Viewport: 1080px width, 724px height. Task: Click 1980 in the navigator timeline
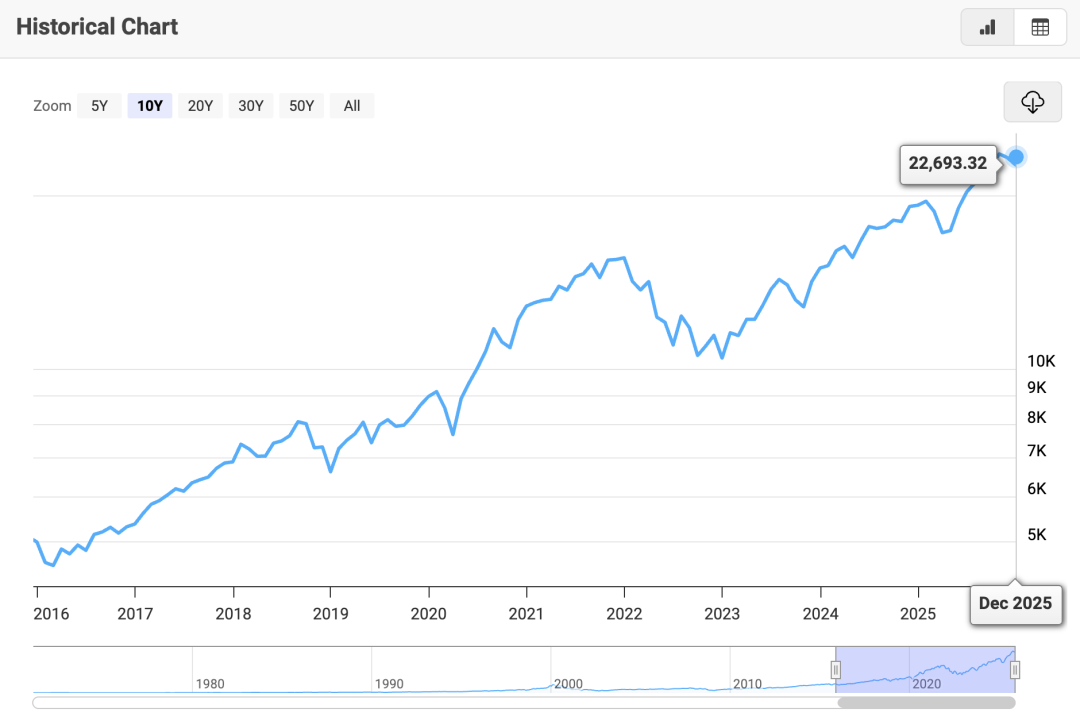coord(210,684)
